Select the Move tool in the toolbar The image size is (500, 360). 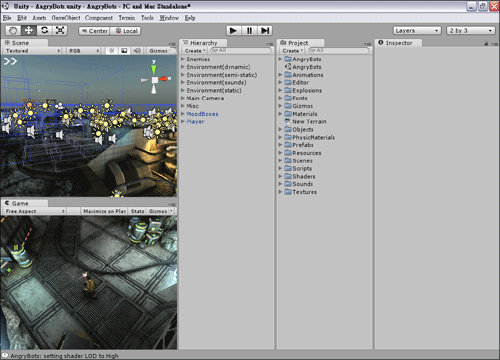[x=29, y=31]
